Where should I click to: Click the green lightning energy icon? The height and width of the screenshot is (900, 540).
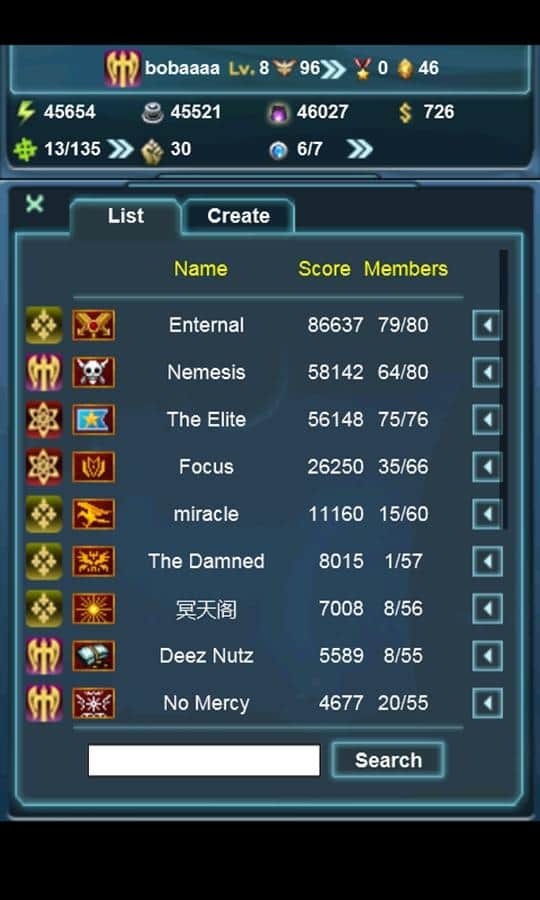25,112
